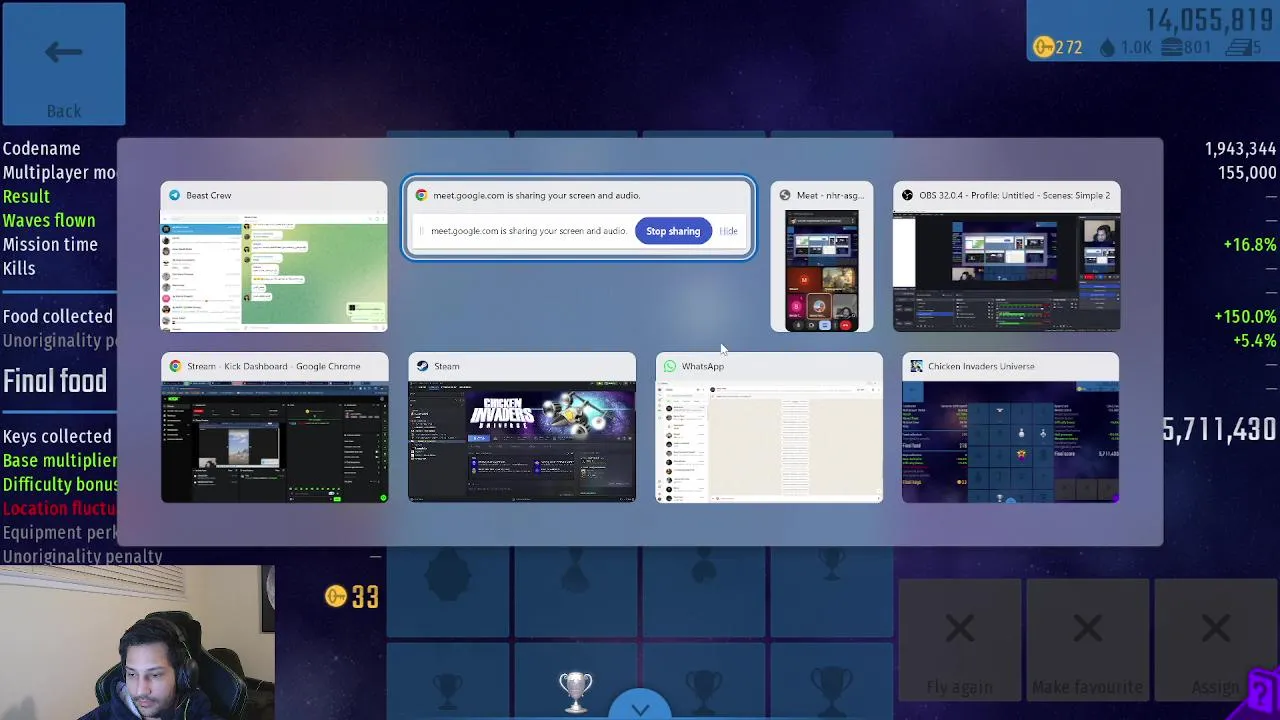
Task: Click the food burger icon showing 801
Action: 1170,47
